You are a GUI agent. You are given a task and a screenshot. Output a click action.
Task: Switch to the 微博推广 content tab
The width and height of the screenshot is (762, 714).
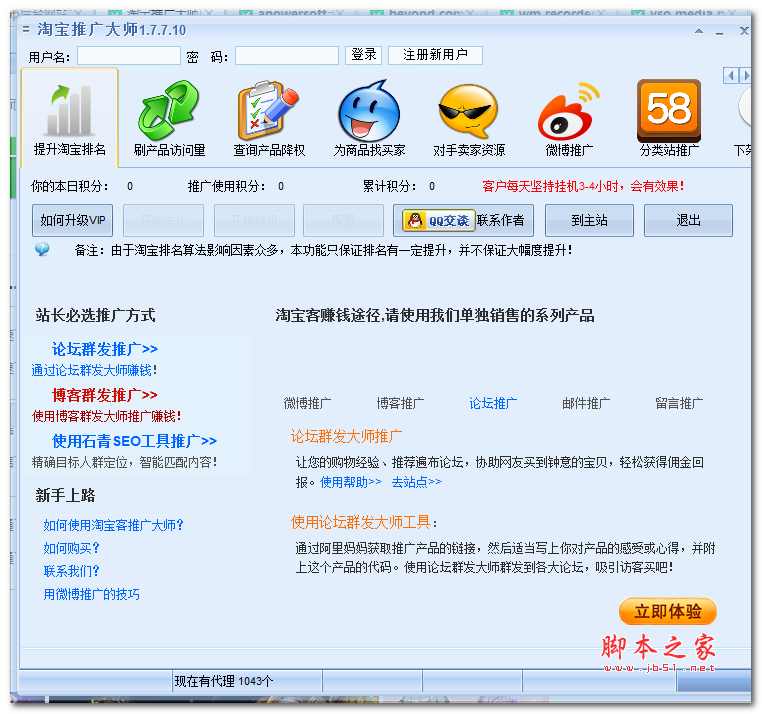[308, 403]
